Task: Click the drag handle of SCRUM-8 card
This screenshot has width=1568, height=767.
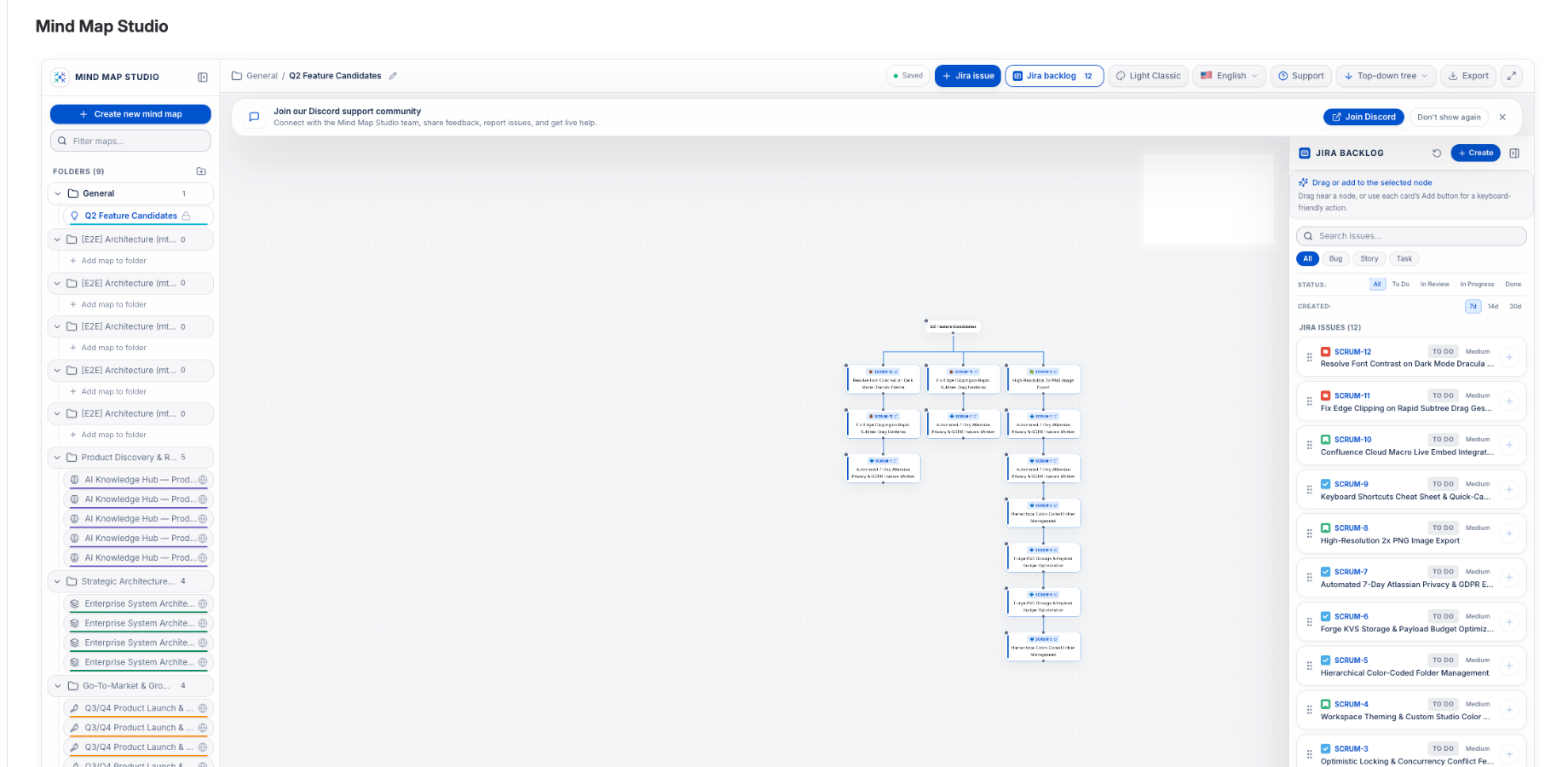Action: point(1310,534)
